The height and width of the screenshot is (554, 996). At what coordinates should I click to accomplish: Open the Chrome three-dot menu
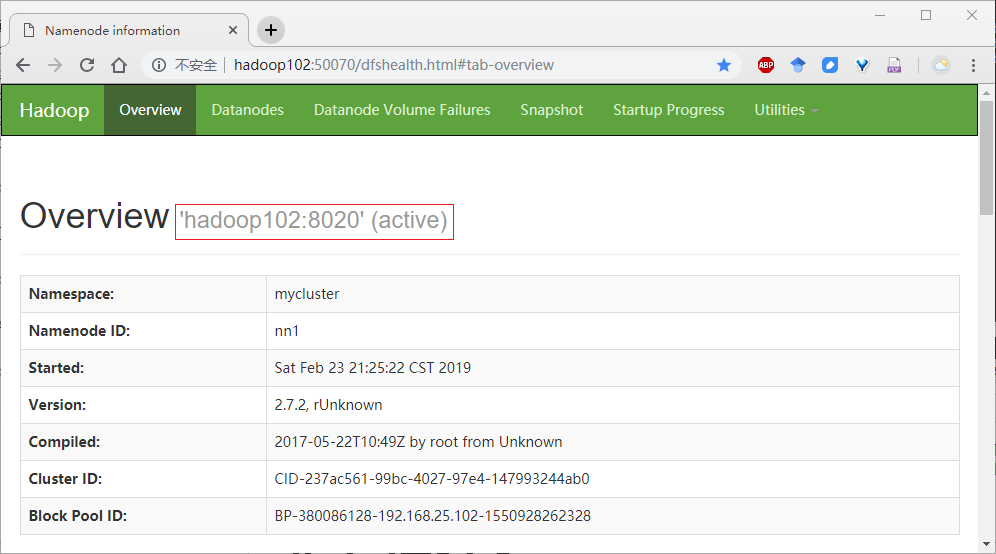coord(973,65)
